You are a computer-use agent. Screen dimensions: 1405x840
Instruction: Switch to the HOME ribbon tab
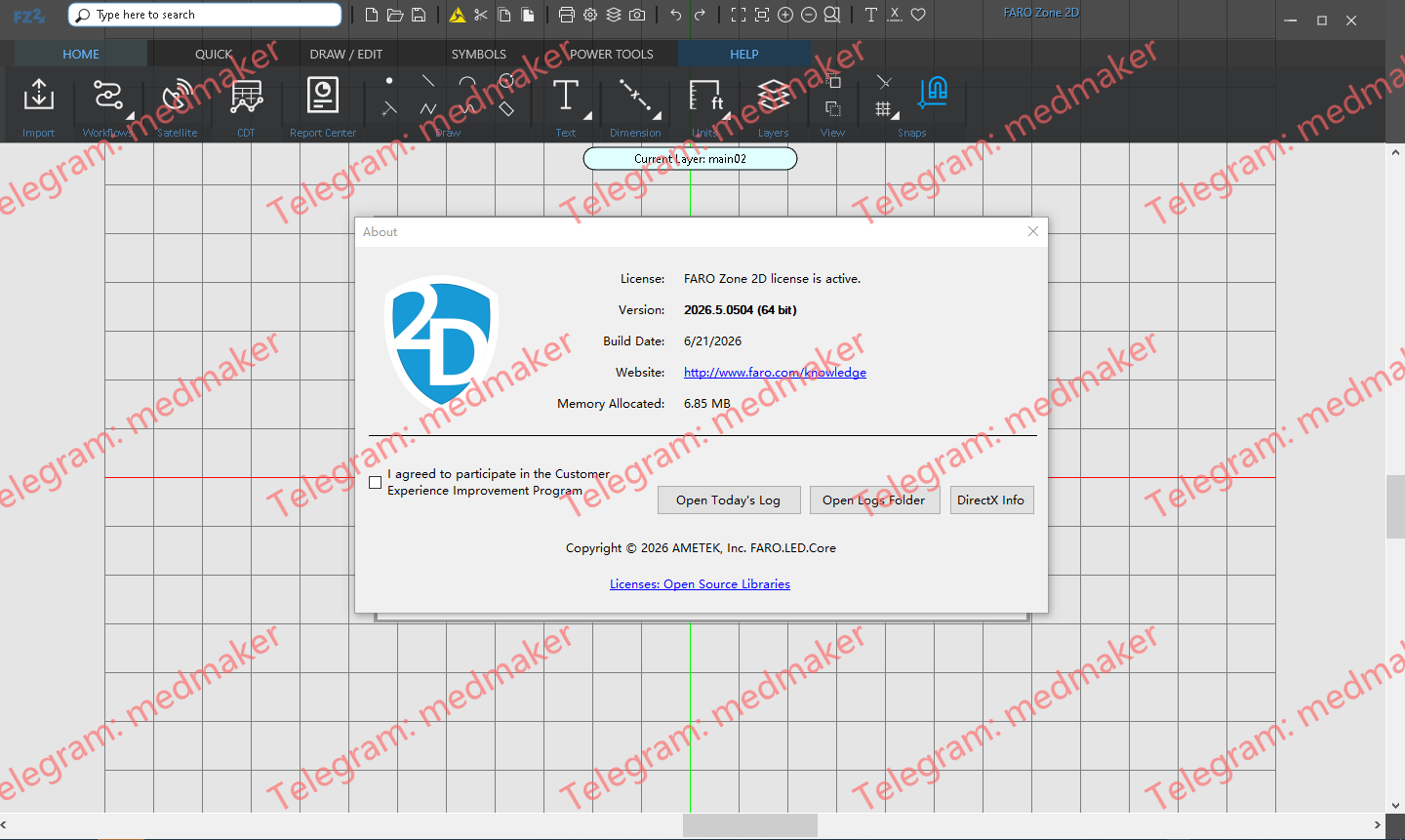click(81, 54)
